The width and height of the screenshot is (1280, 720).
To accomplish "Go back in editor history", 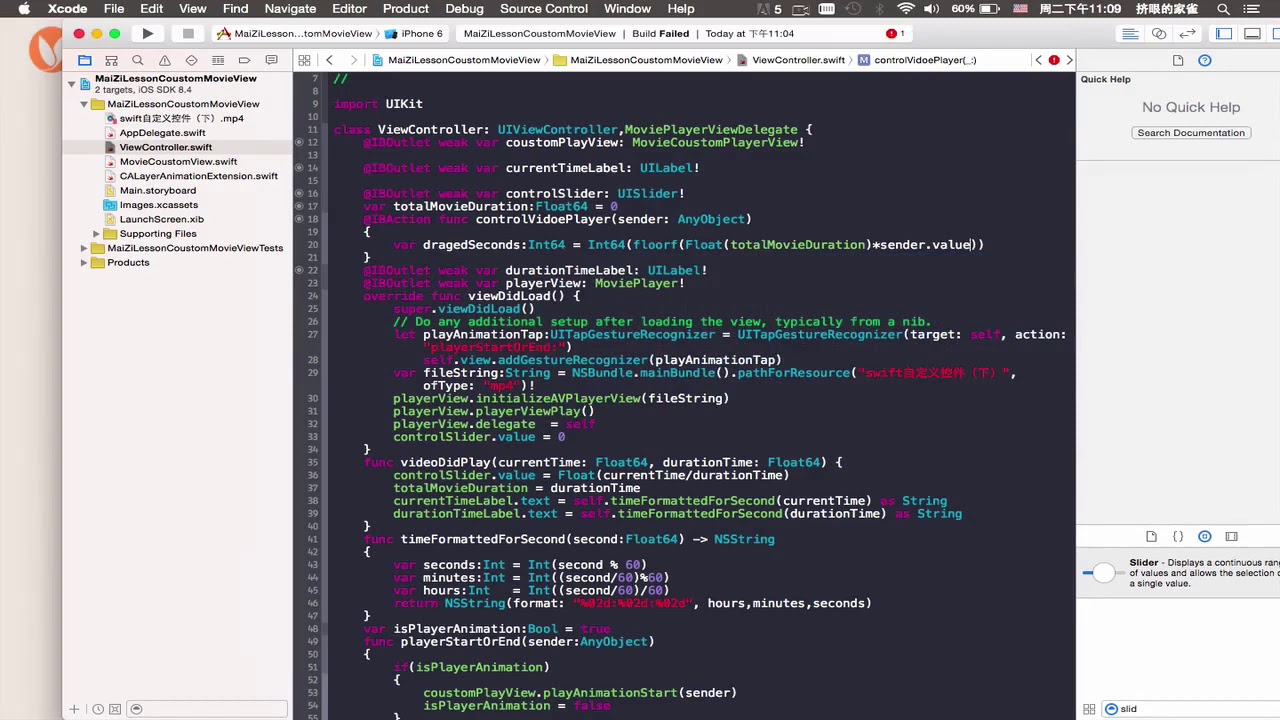I will [x=330, y=60].
